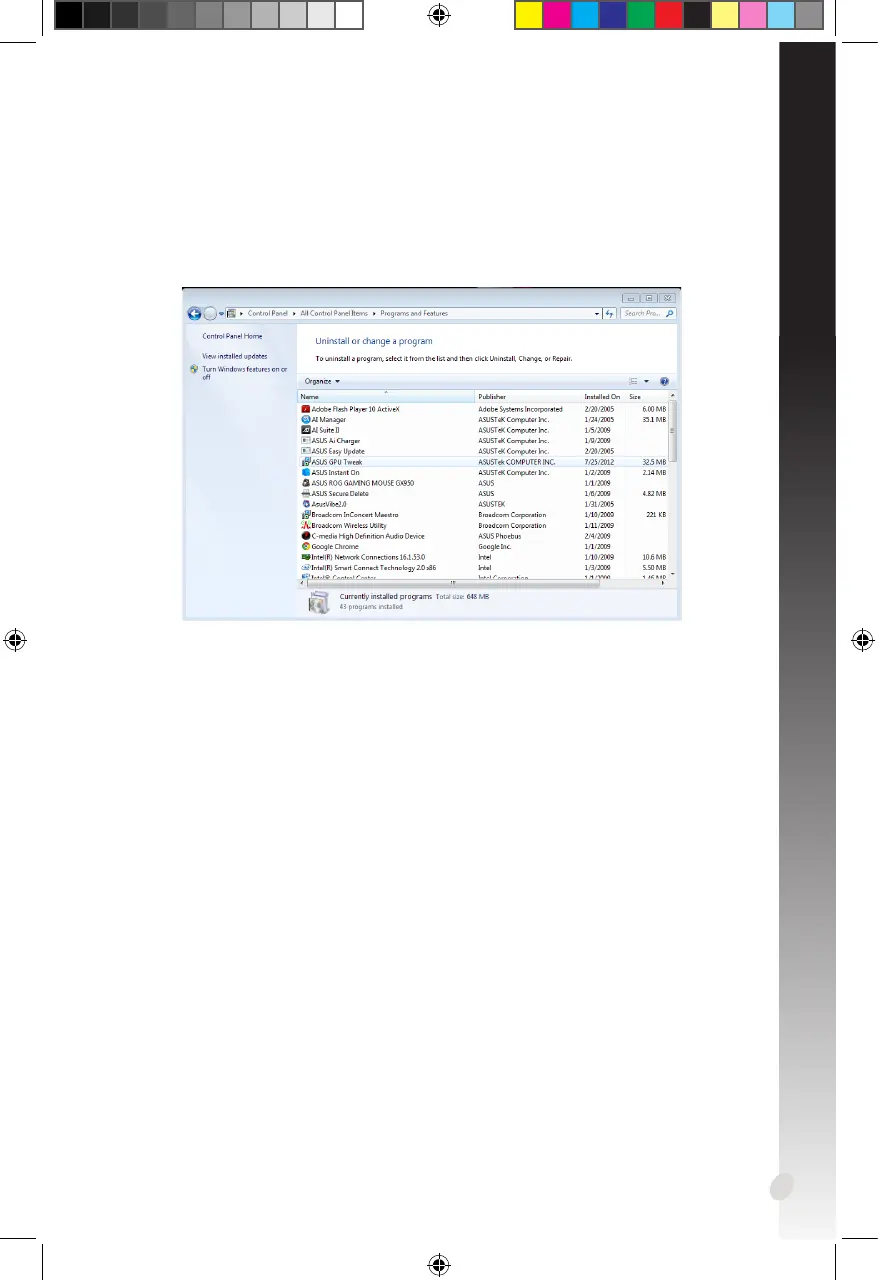
Task: Go back with the Back arrow button
Action: (x=195, y=314)
